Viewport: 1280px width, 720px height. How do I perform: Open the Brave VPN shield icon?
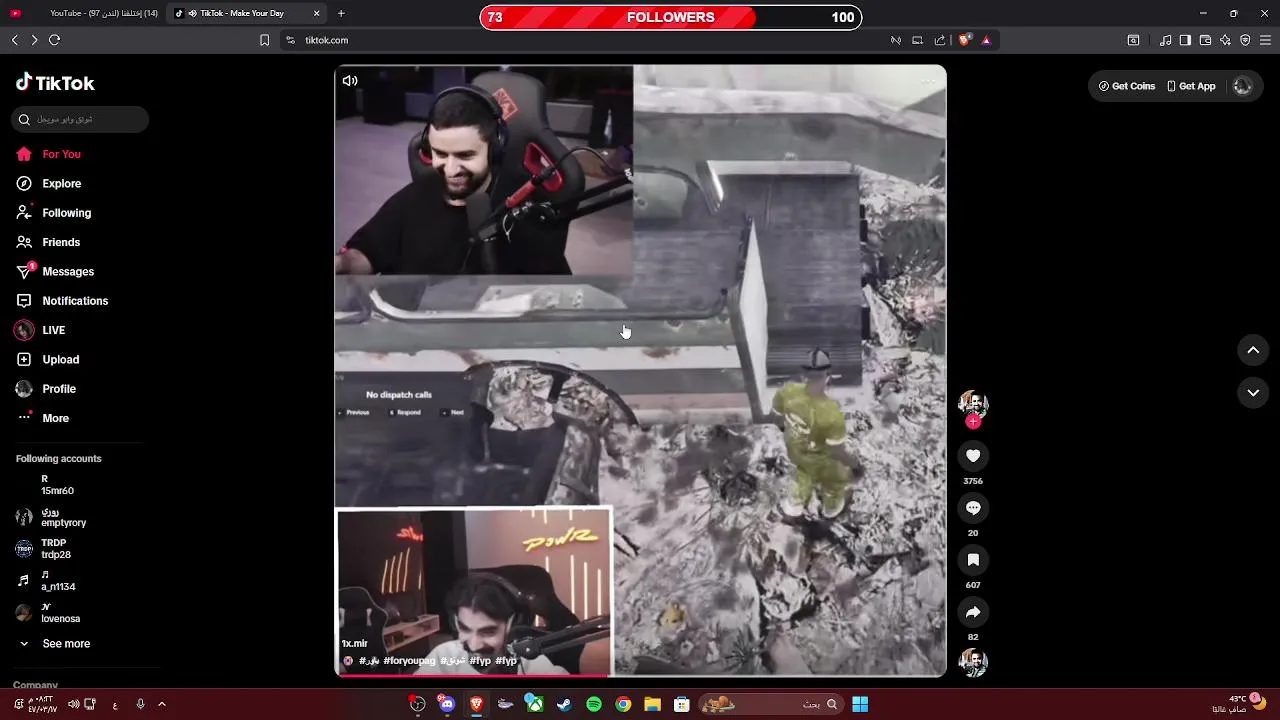(x=1245, y=40)
